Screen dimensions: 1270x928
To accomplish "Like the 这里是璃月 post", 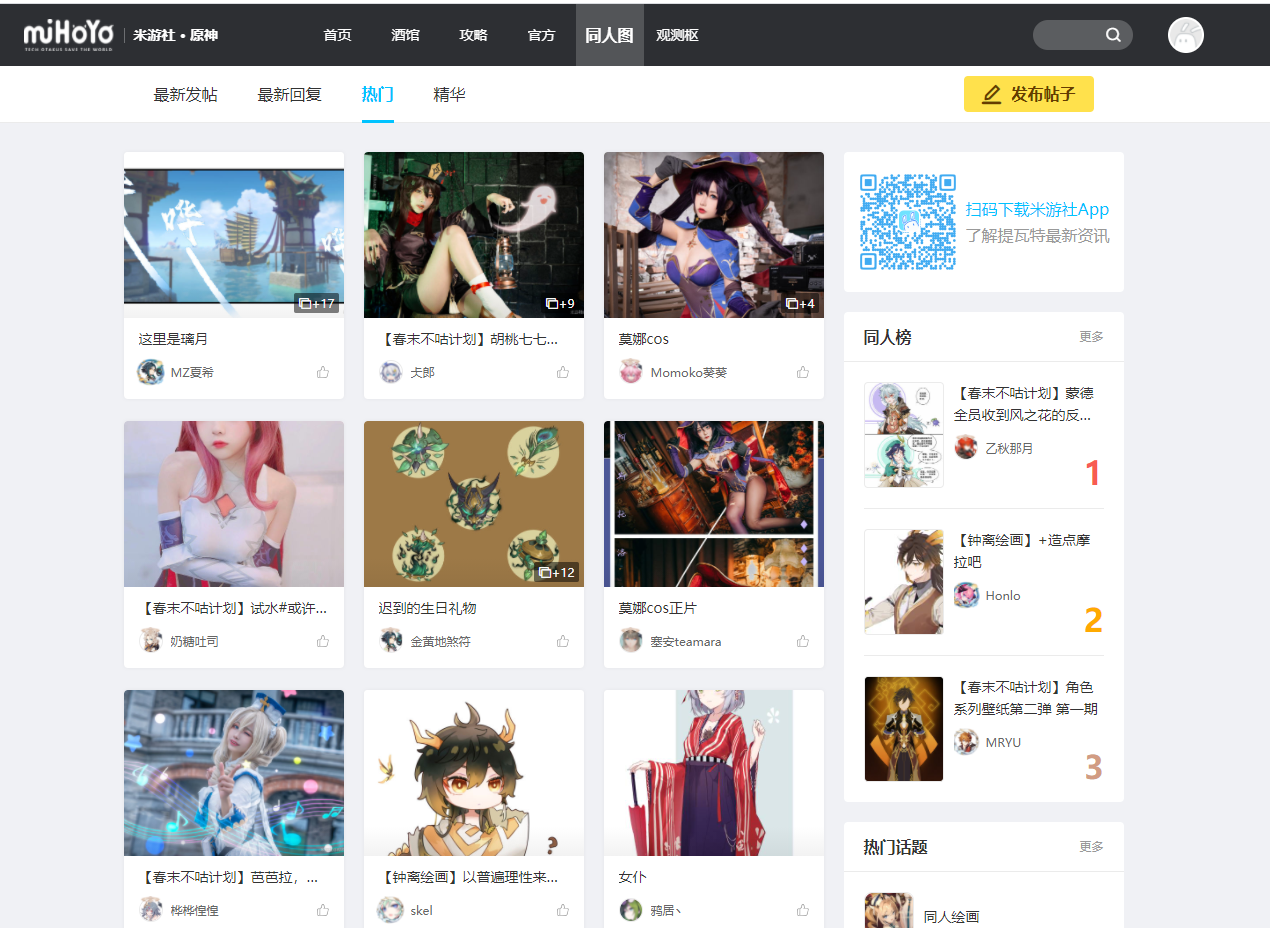I will click(x=323, y=372).
